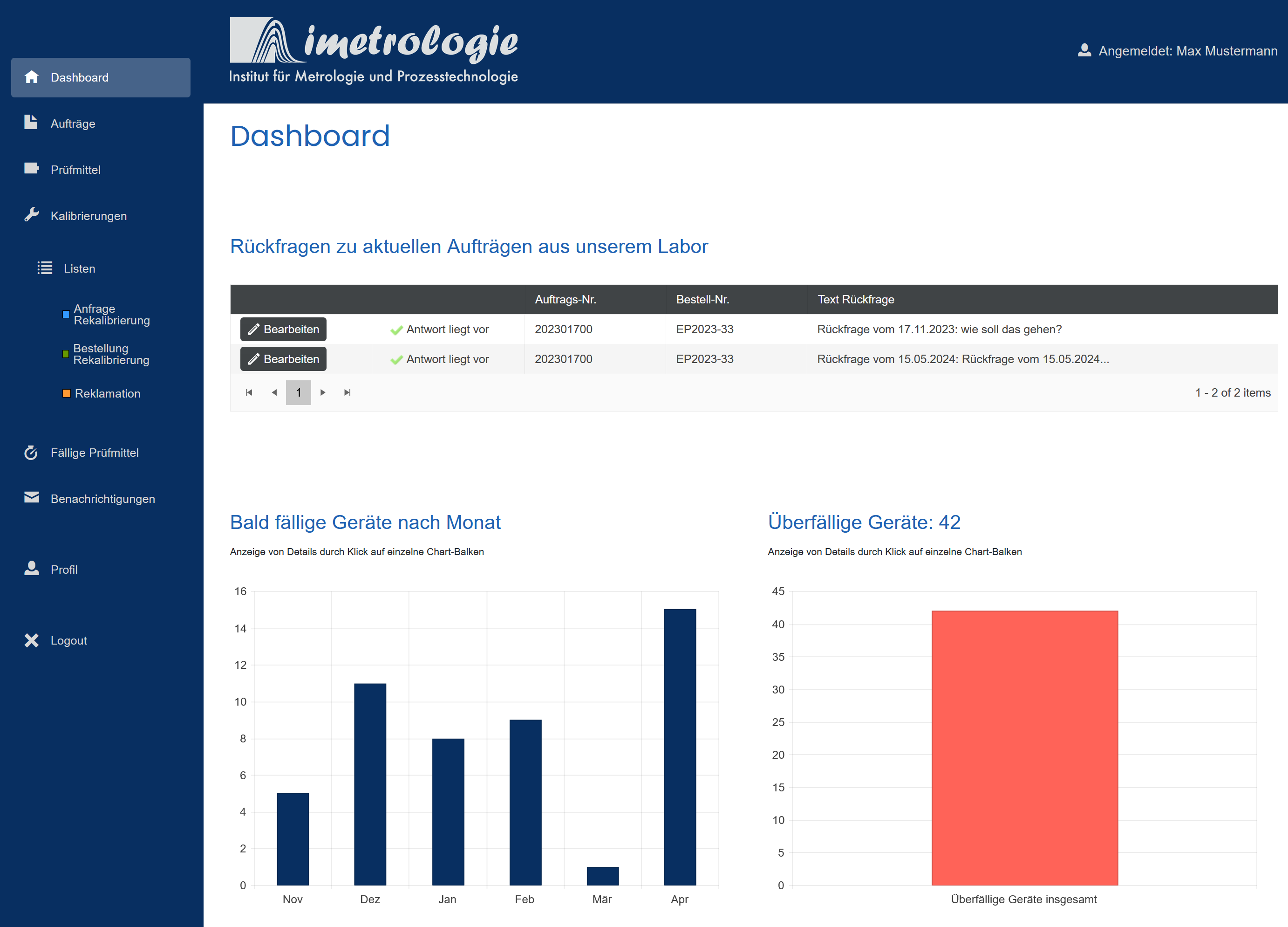Screen dimensions: 1288x927
Task: Click the Kalibrierungen wrench icon
Action: (x=32, y=214)
